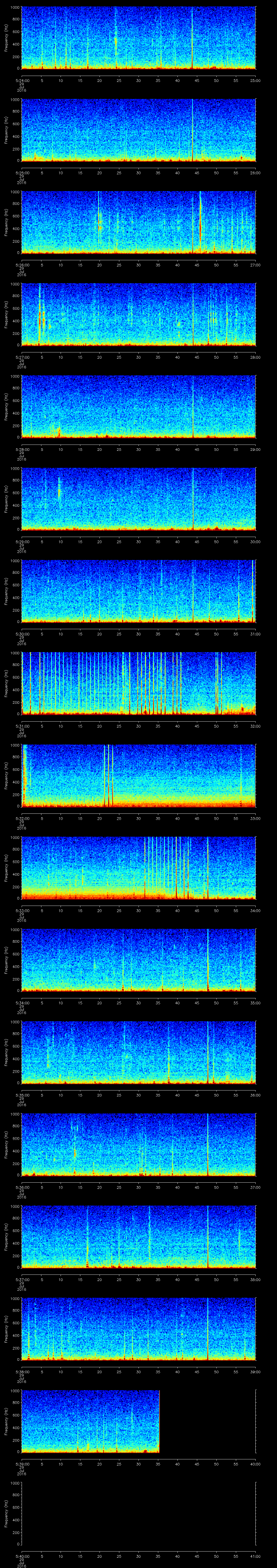
Task: Click the 5:29:00 timestamp label
Action: 22,542
